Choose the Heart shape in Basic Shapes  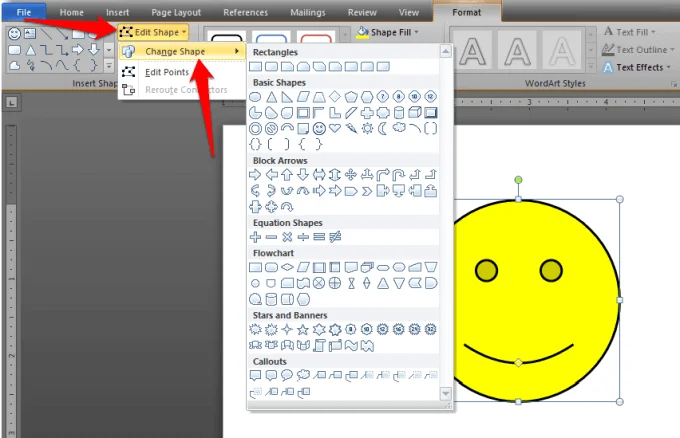point(335,128)
